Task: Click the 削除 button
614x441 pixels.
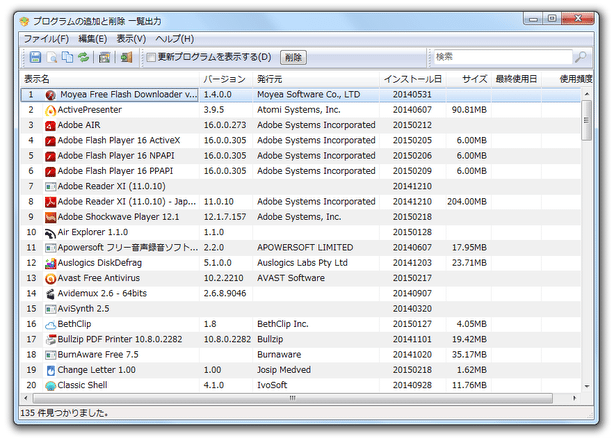Action: 293,58
